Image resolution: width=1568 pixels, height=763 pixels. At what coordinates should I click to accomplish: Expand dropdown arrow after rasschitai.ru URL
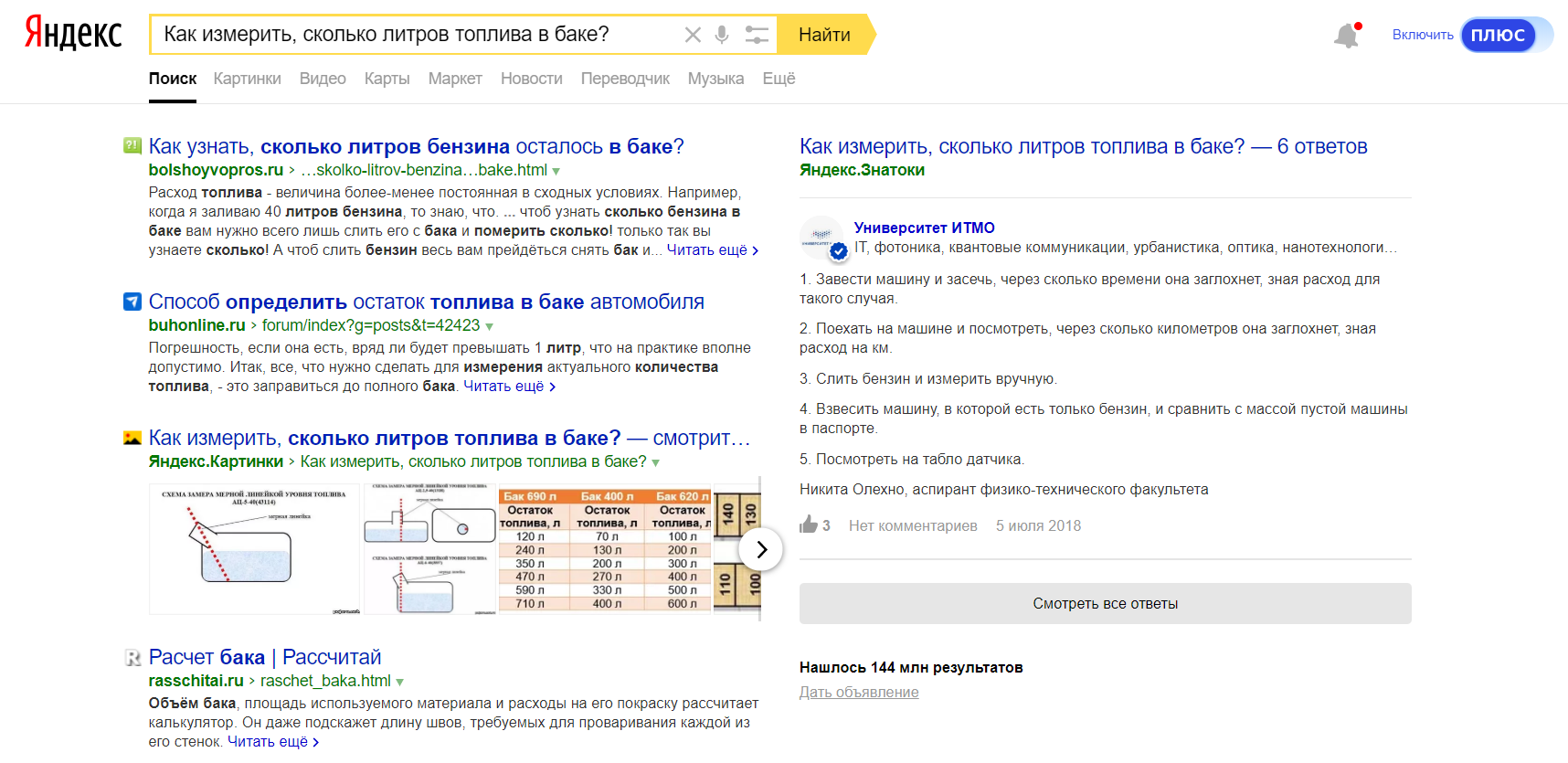click(399, 682)
